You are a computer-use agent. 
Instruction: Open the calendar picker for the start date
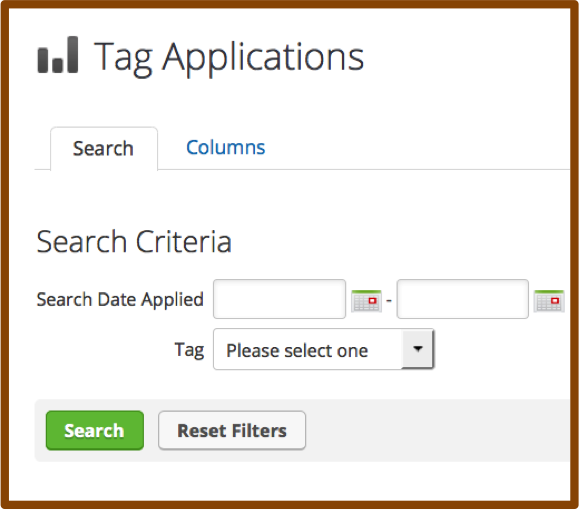point(366,301)
